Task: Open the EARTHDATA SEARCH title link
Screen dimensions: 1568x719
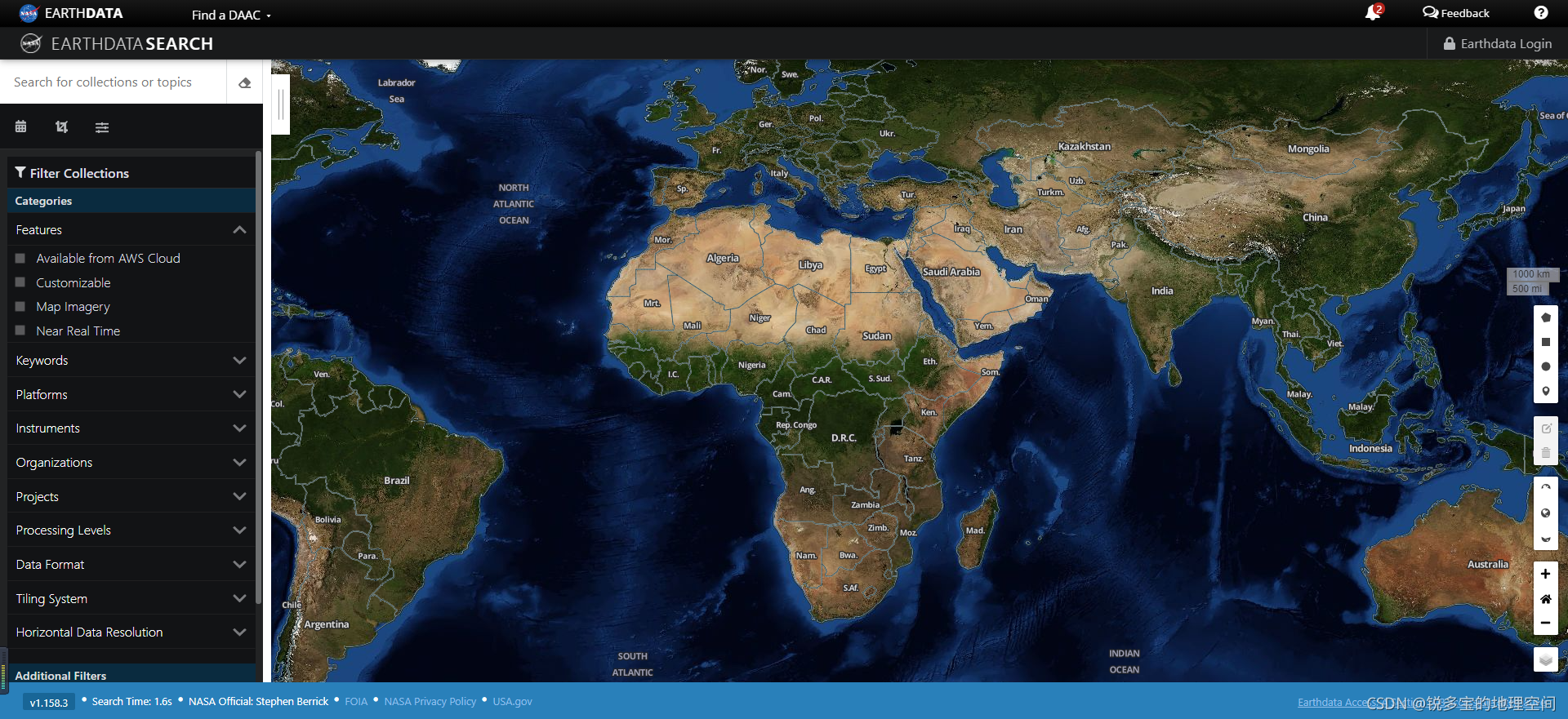Action: [131, 43]
